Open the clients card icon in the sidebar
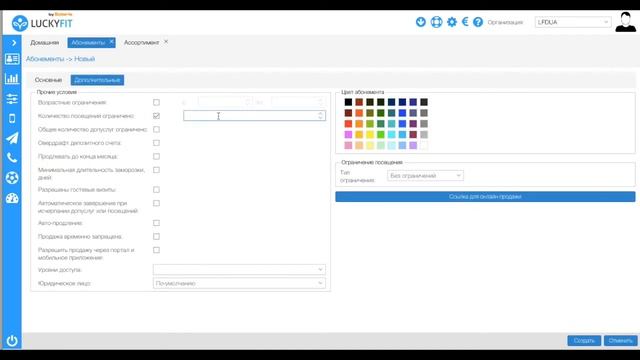Viewport: 640px width, 360px height. [12, 59]
